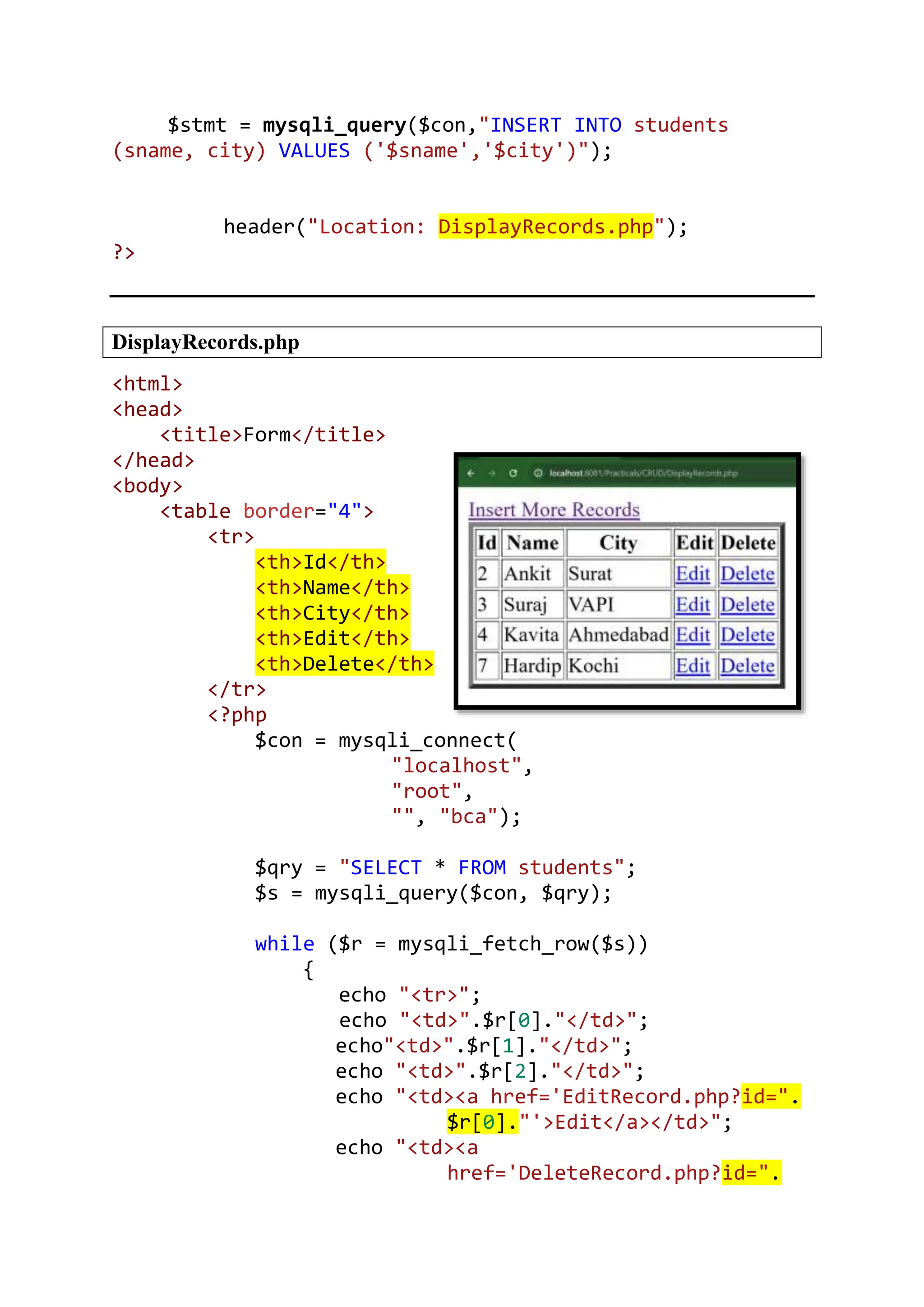Open the Insert More Records link
The image size is (924, 1307).
pos(554,510)
